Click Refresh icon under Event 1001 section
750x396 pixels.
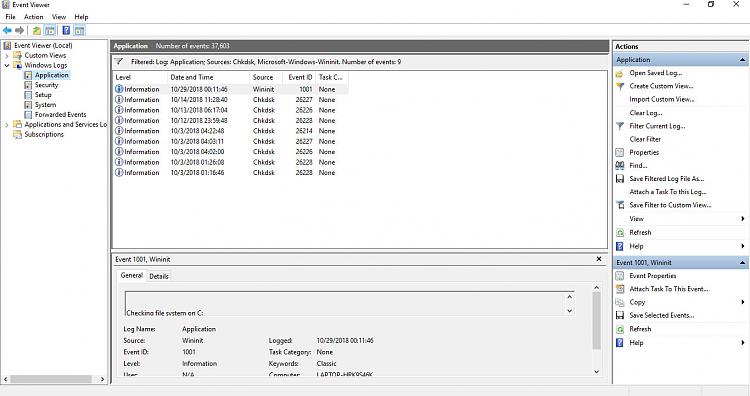click(x=620, y=329)
